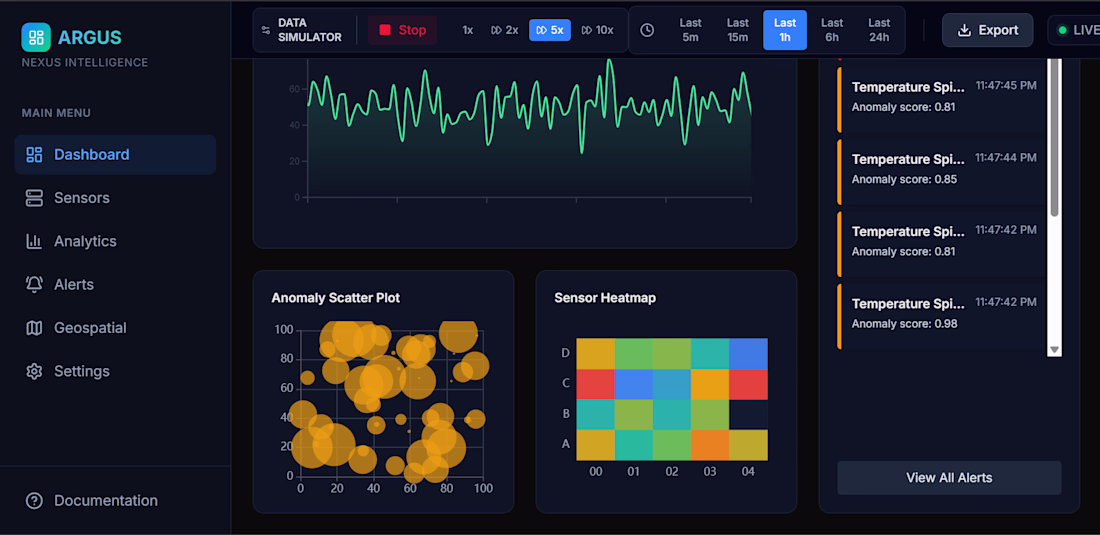The width and height of the screenshot is (1100, 535).
Task: Open the Alerts menu item
Action: [x=115, y=285]
